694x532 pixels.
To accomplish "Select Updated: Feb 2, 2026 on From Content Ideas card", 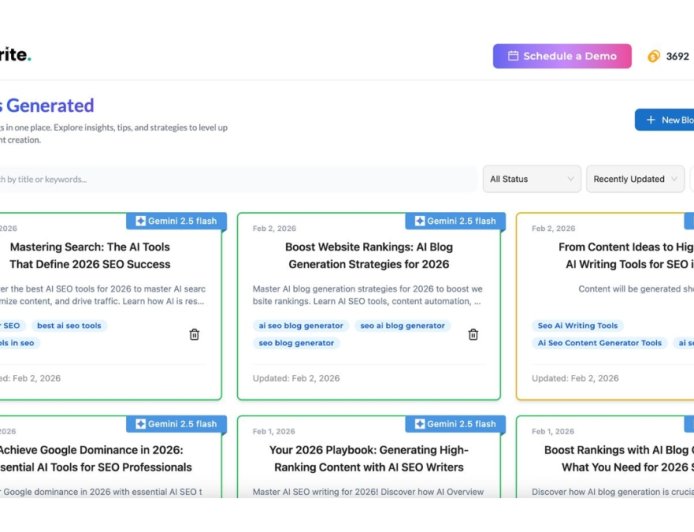I will pyautogui.click(x=575, y=378).
